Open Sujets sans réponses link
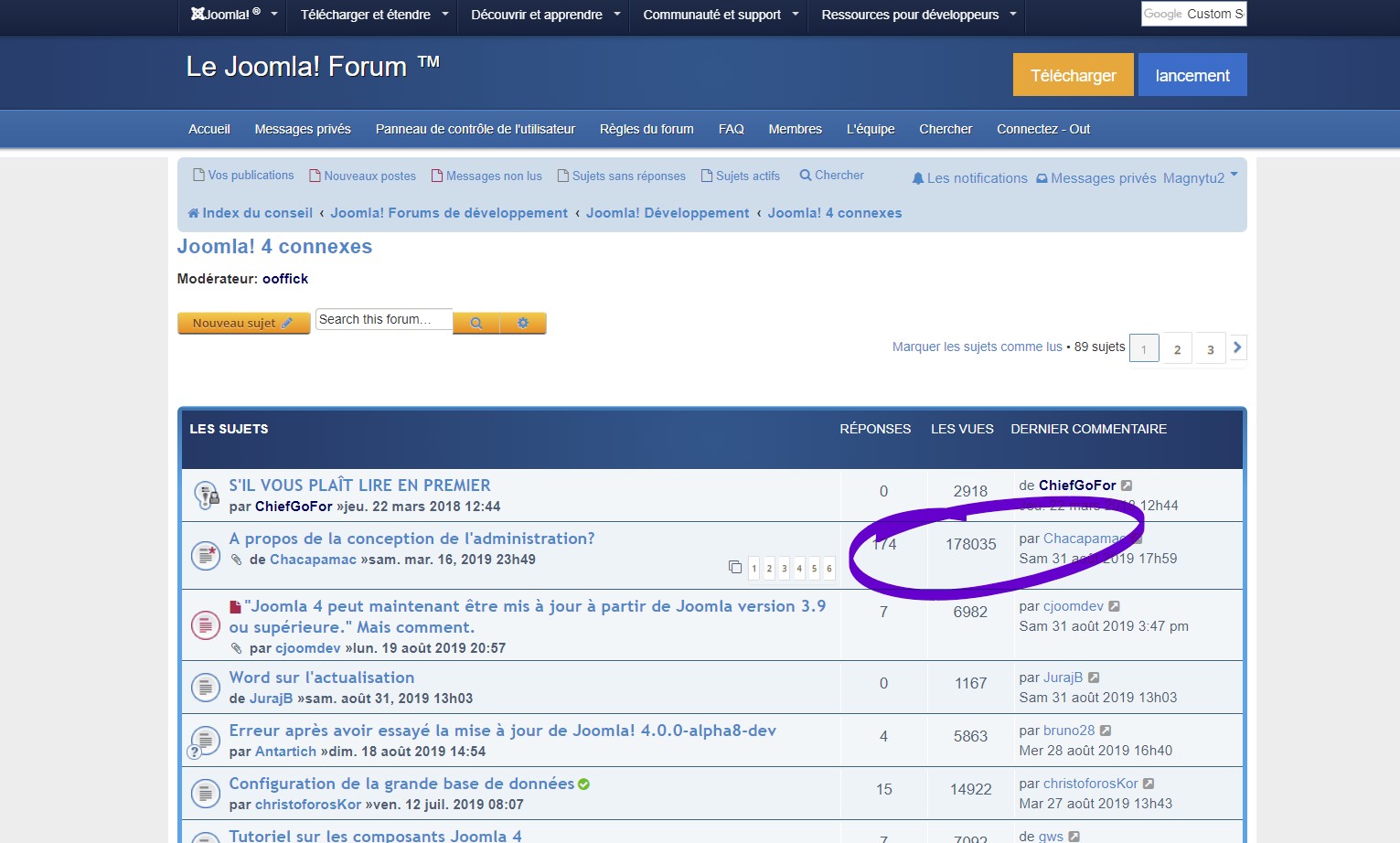Image resolution: width=1400 pixels, height=843 pixels. click(621, 176)
